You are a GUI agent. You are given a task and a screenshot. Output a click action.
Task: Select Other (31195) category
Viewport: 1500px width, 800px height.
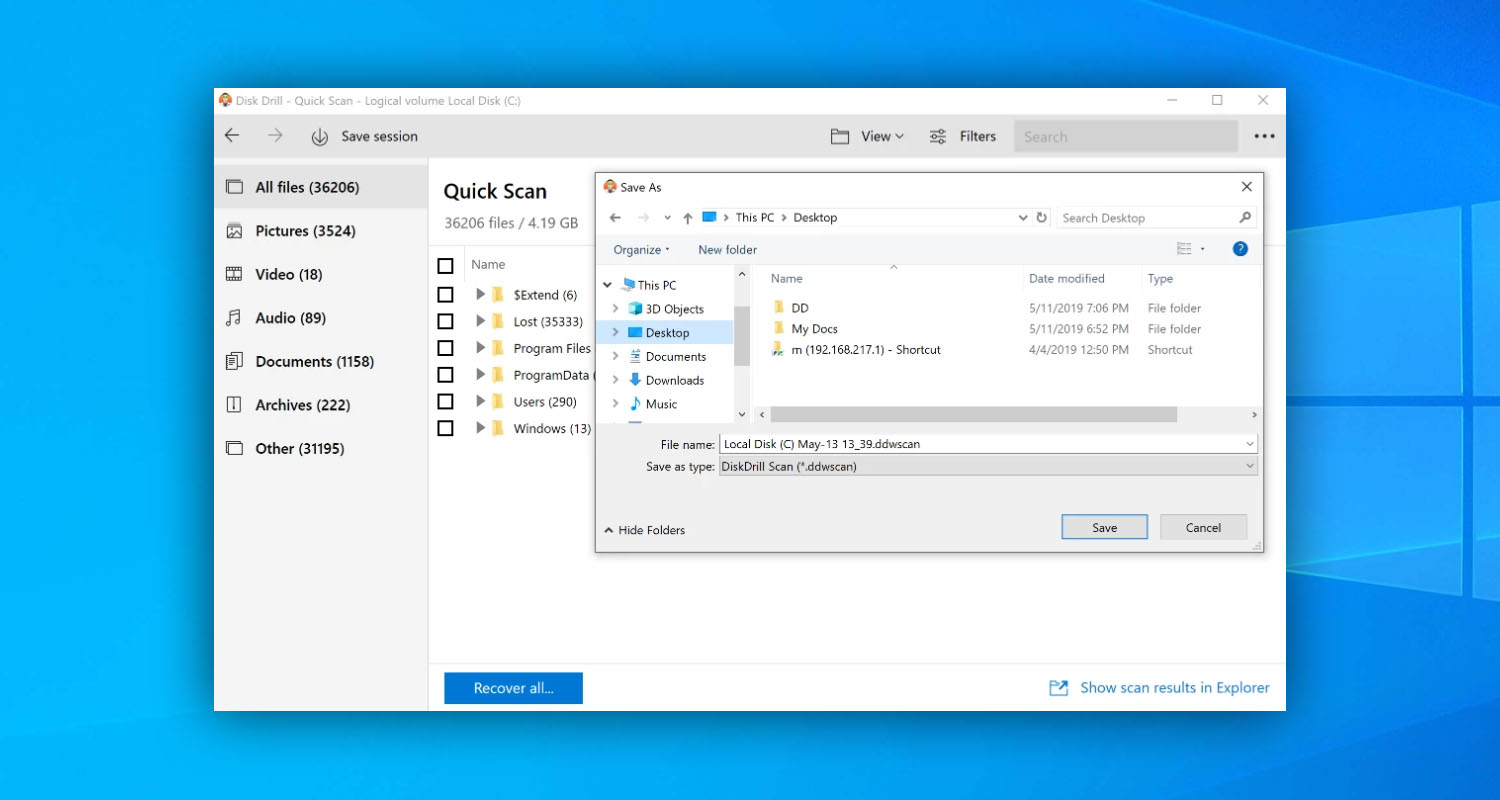click(321, 448)
